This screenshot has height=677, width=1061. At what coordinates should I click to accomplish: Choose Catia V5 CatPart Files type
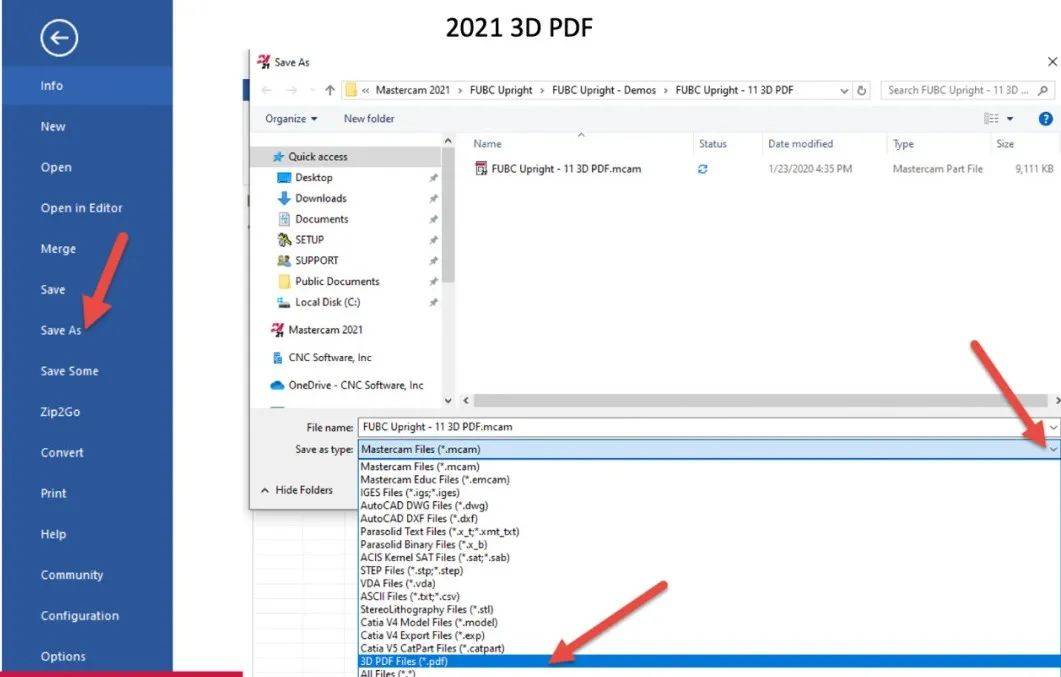click(432, 648)
